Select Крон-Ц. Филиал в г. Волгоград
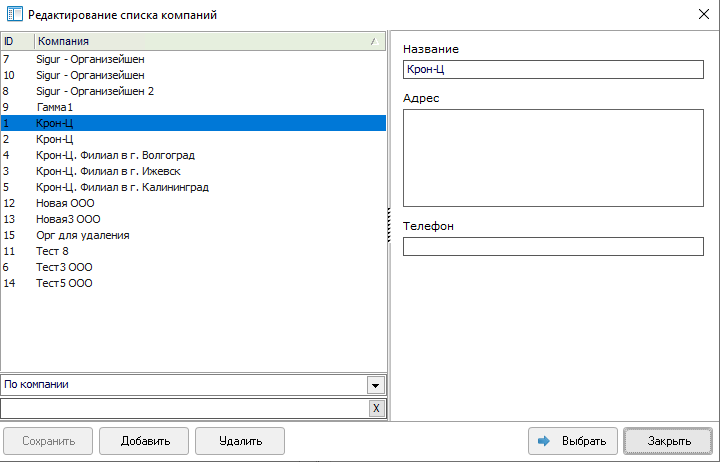The height and width of the screenshot is (462, 721). (115, 155)
